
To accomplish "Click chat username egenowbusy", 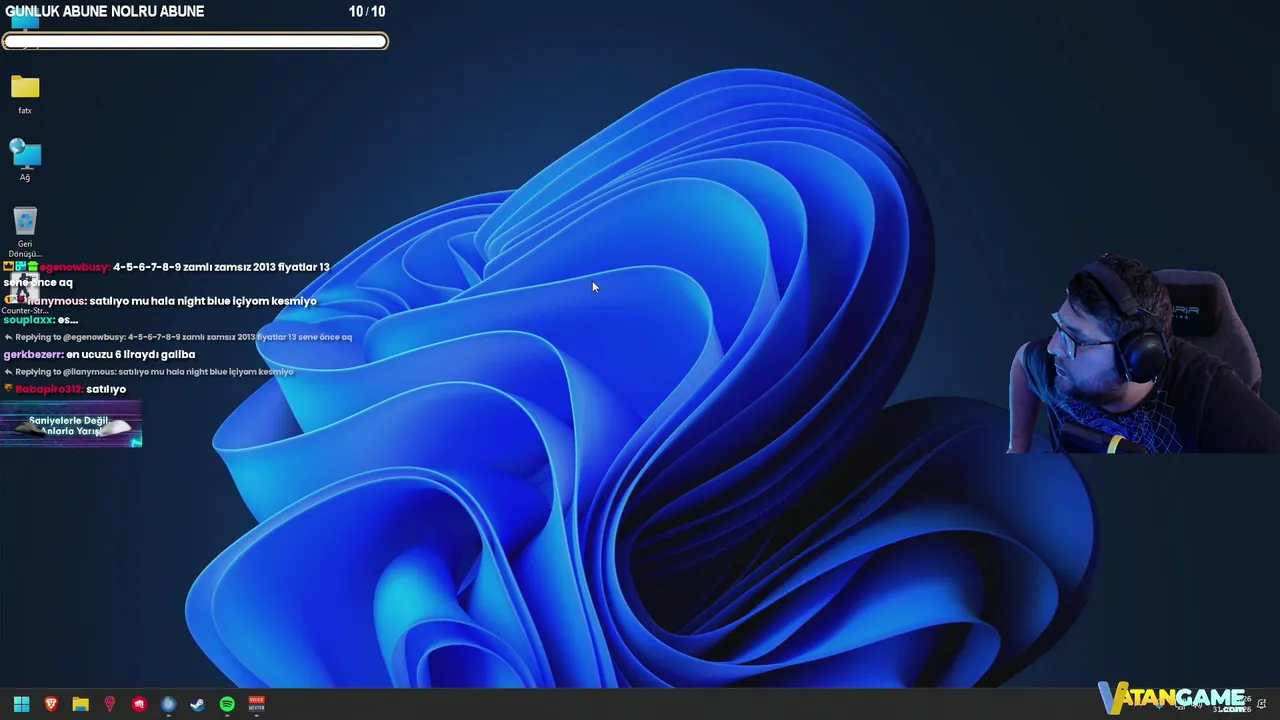I will pos(75,267).
